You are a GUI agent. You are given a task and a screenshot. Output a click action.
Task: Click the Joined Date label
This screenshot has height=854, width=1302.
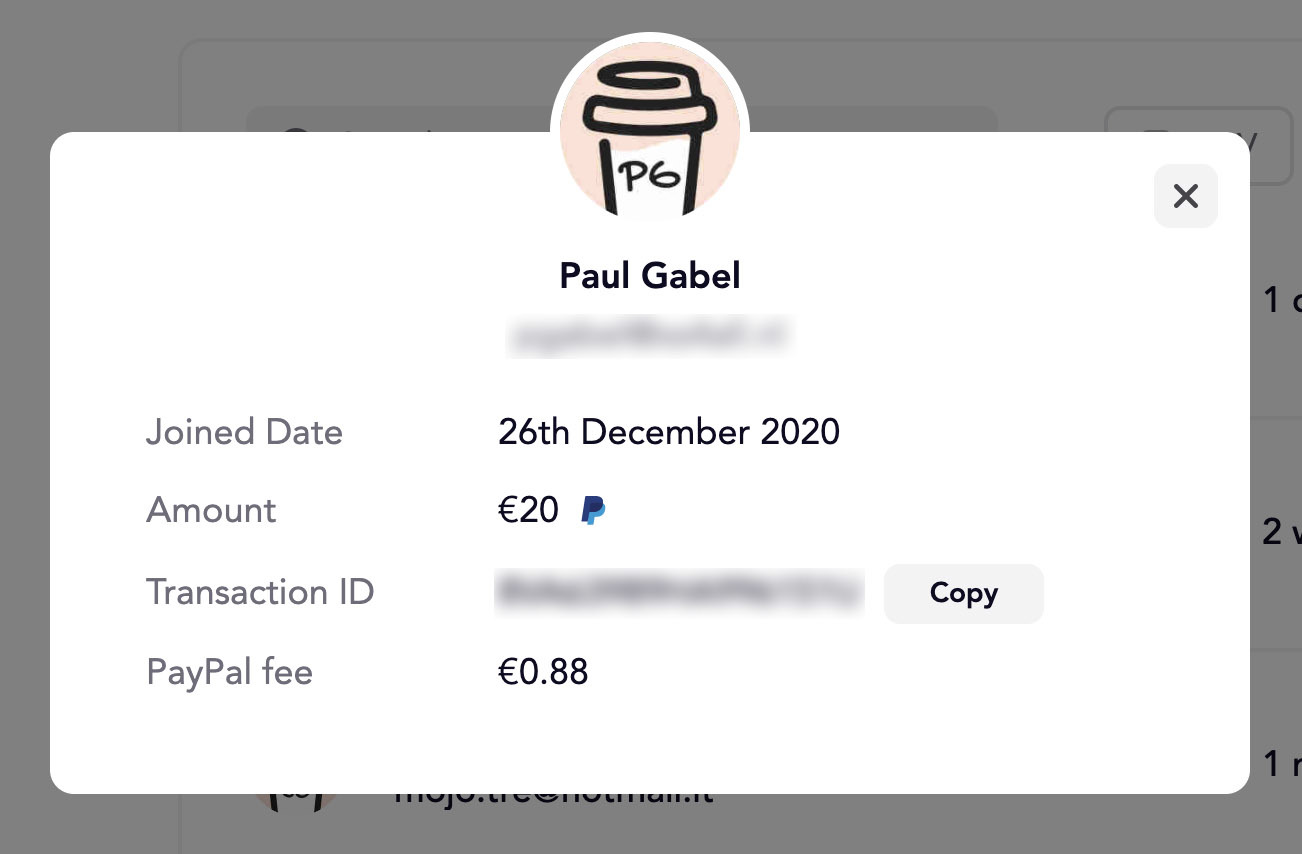point(245,432)
